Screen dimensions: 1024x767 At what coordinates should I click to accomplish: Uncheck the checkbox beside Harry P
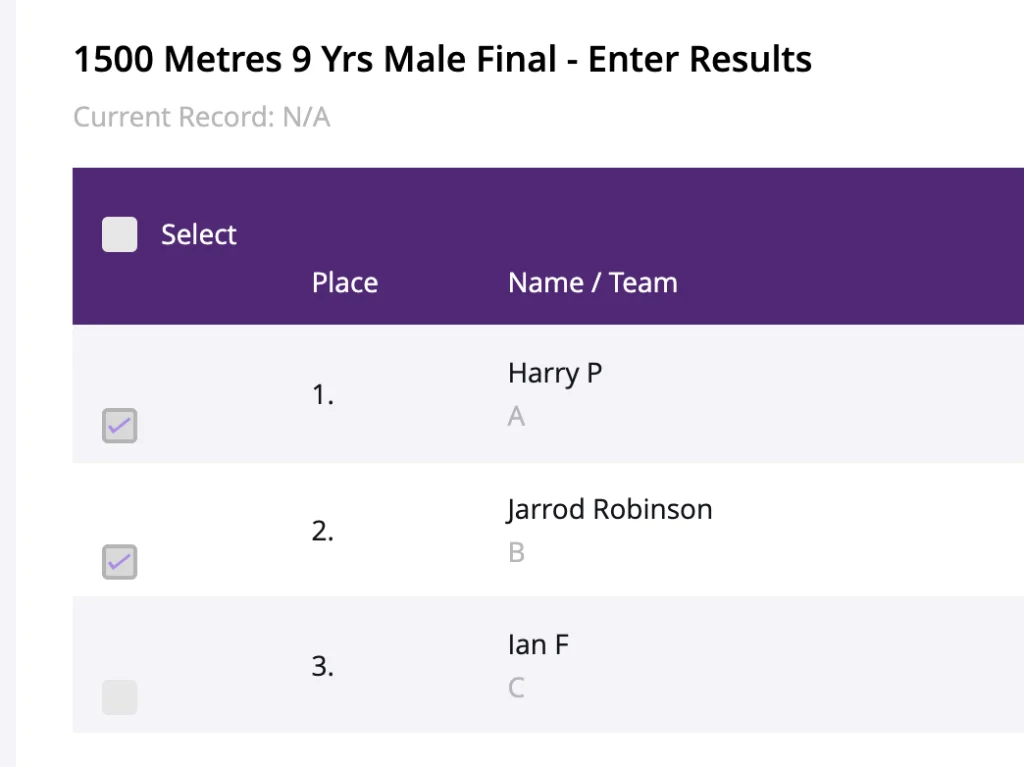click(x=120, y=425)
